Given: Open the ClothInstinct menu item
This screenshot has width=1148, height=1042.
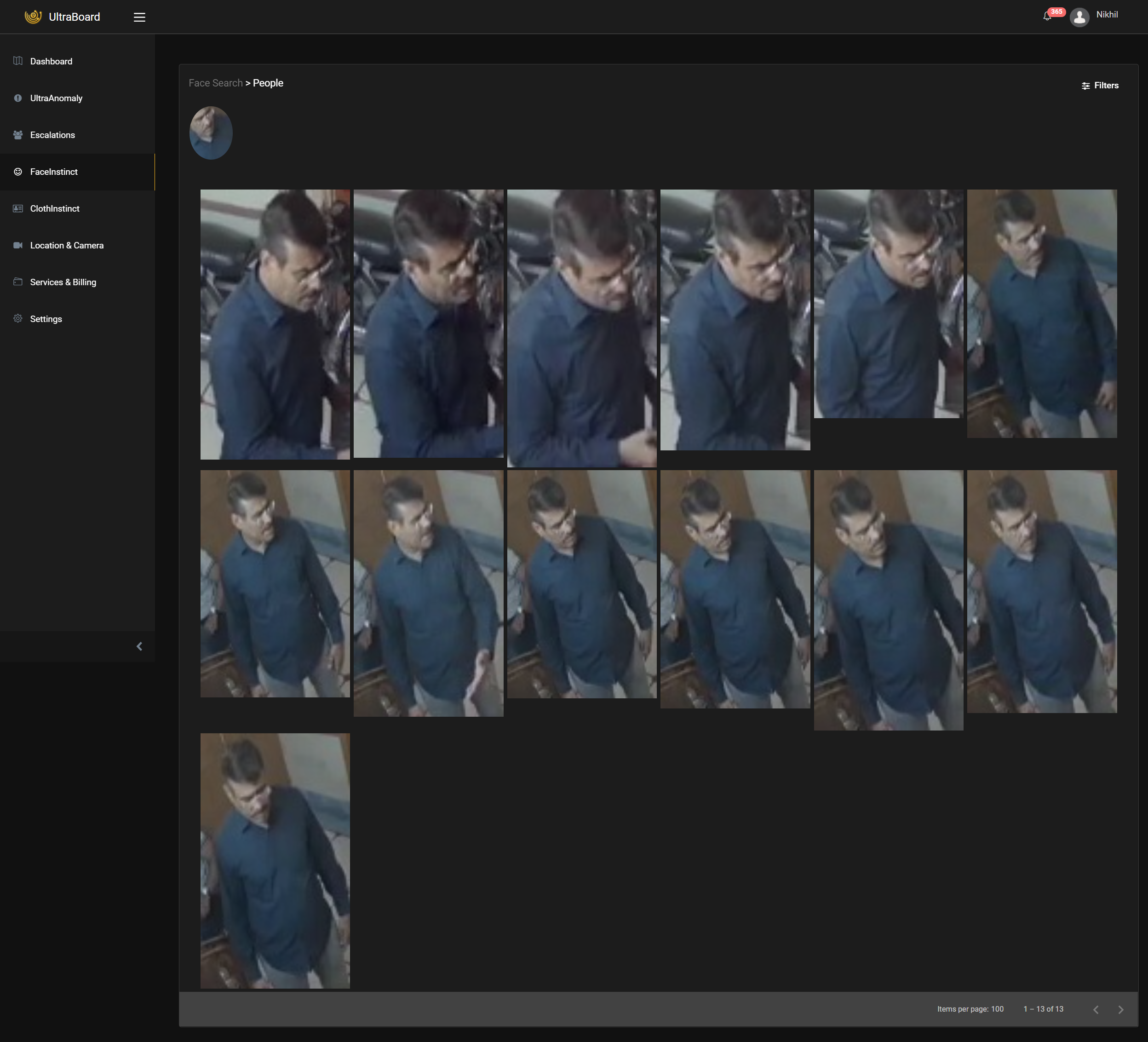Looking at the screenshot, I should pos(55,208).
